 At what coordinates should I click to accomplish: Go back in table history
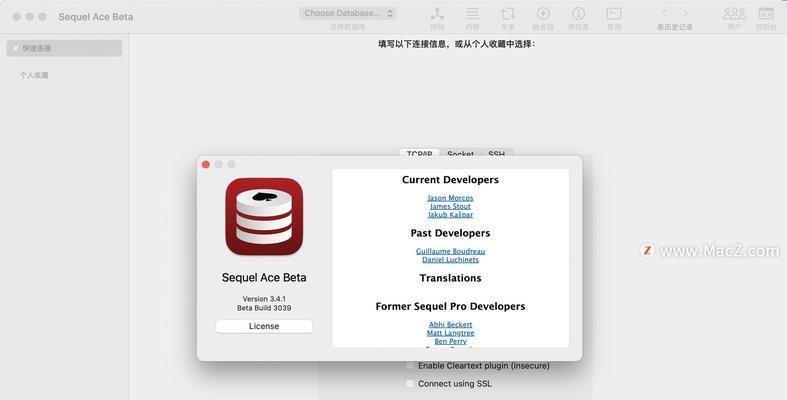tap(664, 14)
